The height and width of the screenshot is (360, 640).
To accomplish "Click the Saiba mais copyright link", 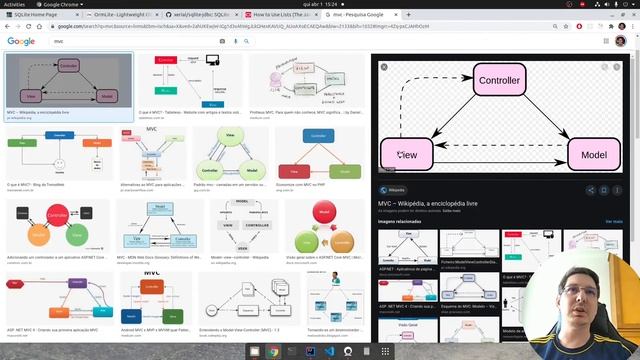I will click(x=451, y=211).
